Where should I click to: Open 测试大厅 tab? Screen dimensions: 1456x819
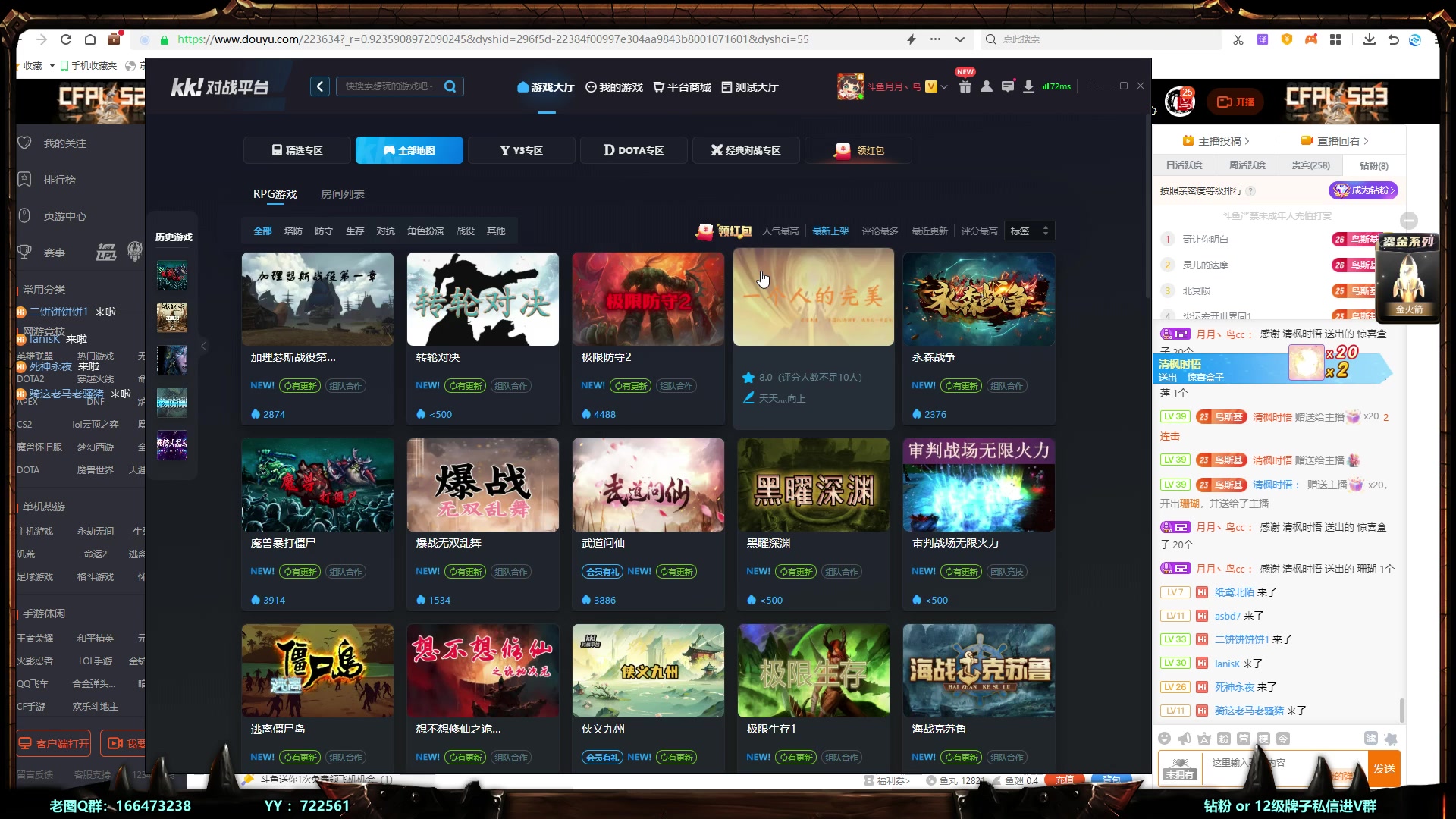[750, 87]
